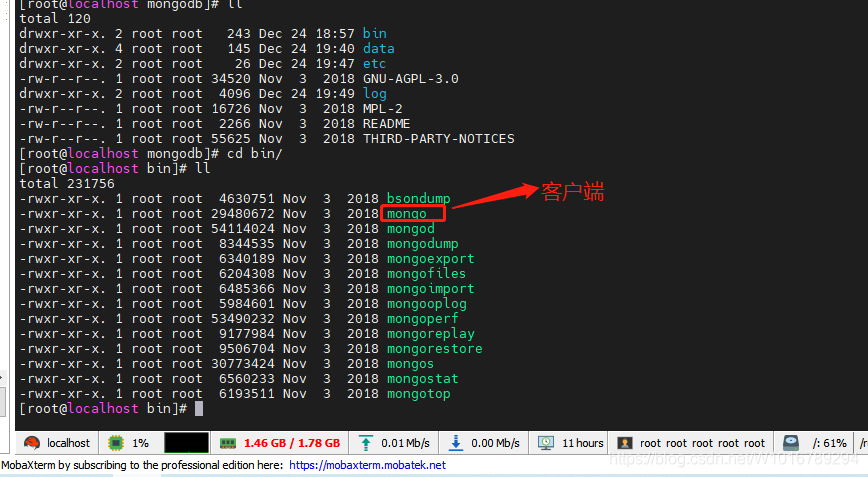Click the etc directory name
The width and height of the screenshot is (868, 477).
click(x=374, y=64)
